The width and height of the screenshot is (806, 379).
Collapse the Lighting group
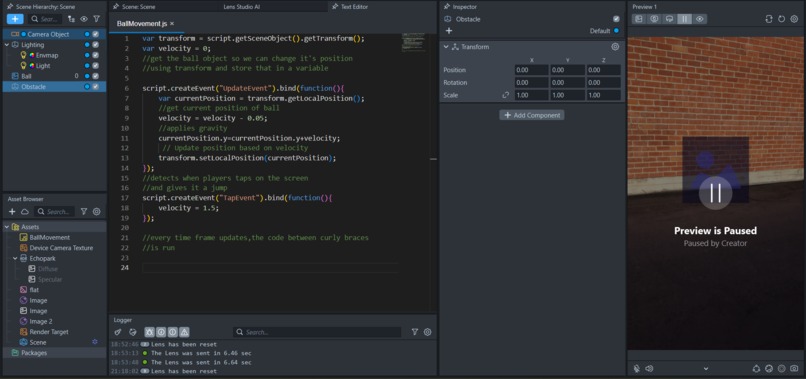coord(7,45)
